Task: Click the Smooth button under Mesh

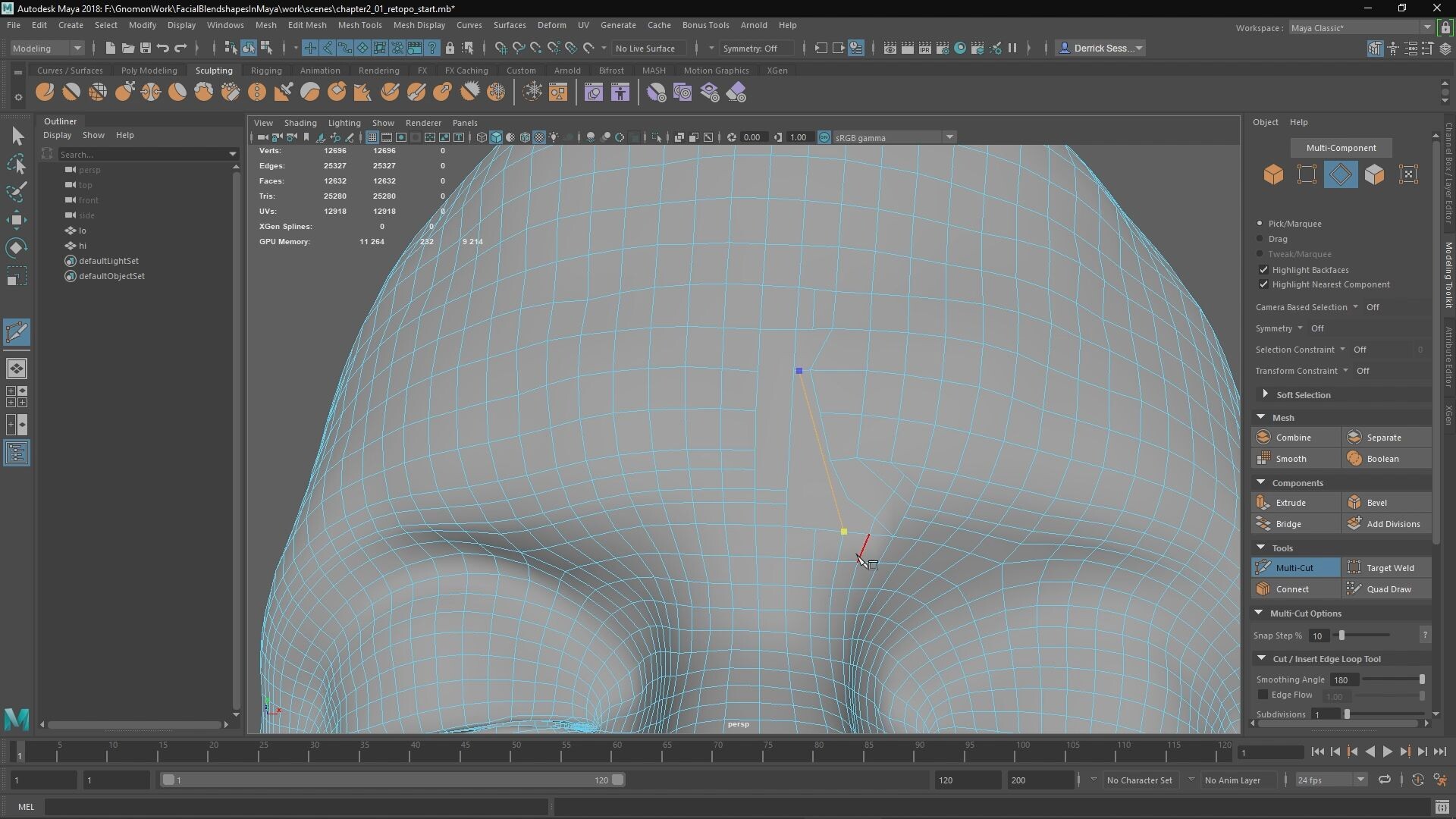Action: [1291, 458]
